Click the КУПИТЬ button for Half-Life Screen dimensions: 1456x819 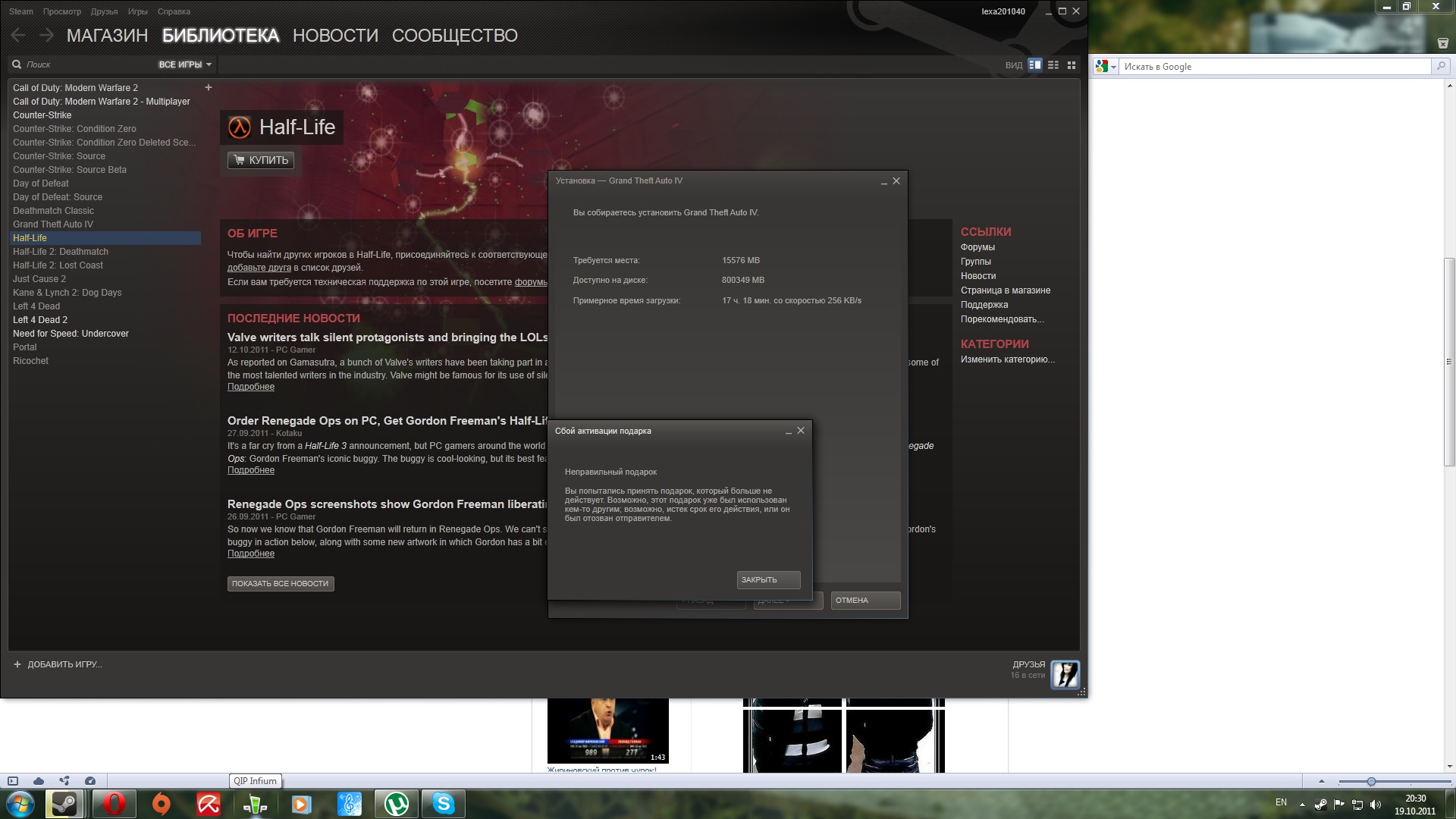[x=261, y=160]
